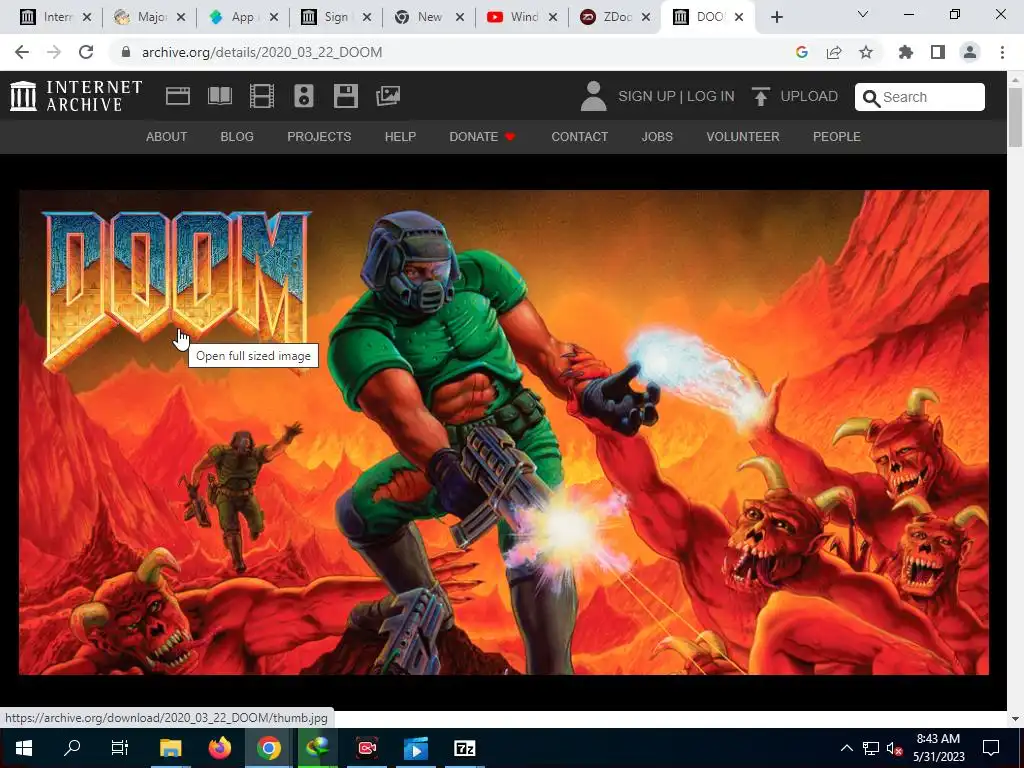Open the PROJECTS menu link
Image resolution: width=1024 pixels, height=768 pixels.
[x=319, y=136]
